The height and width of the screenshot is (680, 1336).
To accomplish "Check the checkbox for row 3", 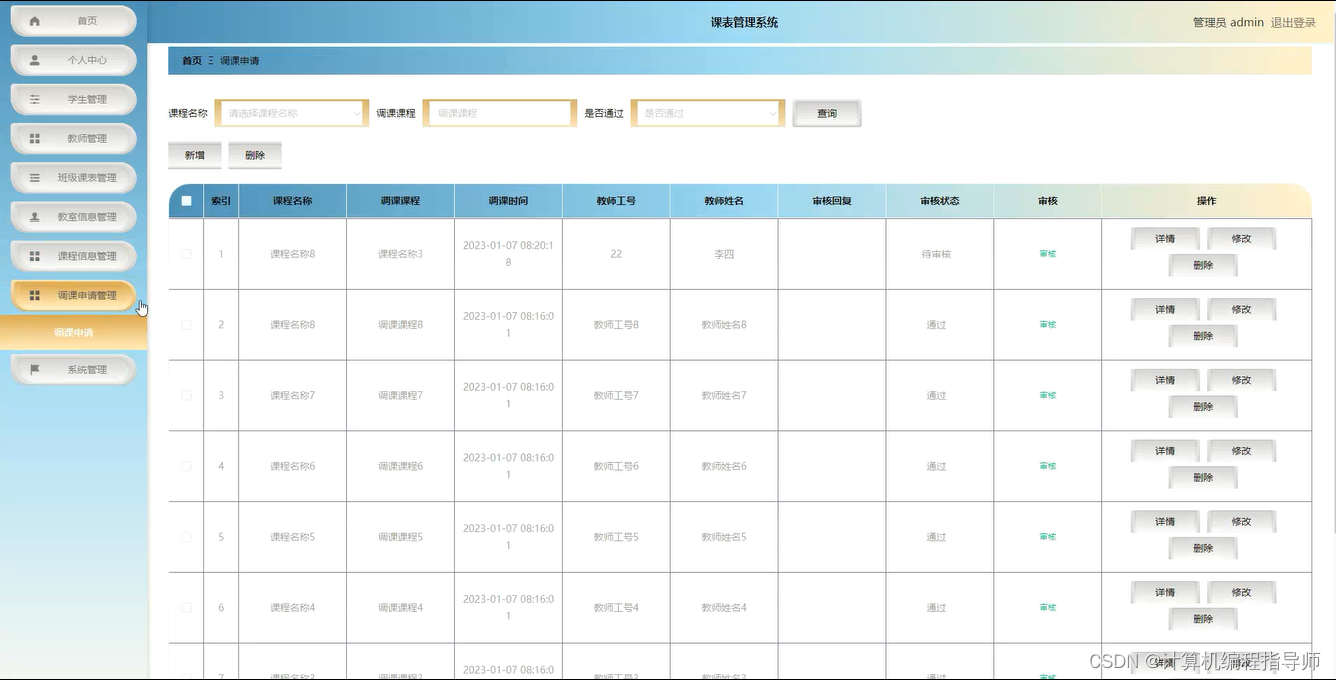I will coord(186,395).
